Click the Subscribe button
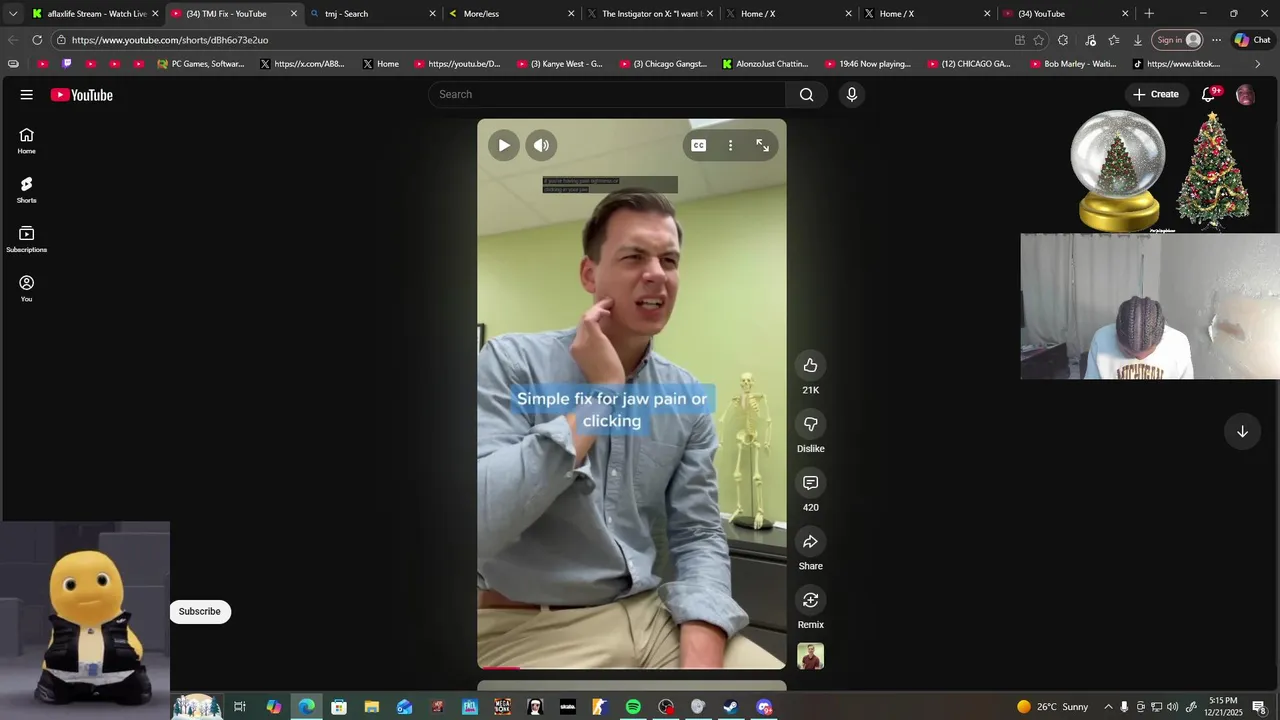 (200, 611)
